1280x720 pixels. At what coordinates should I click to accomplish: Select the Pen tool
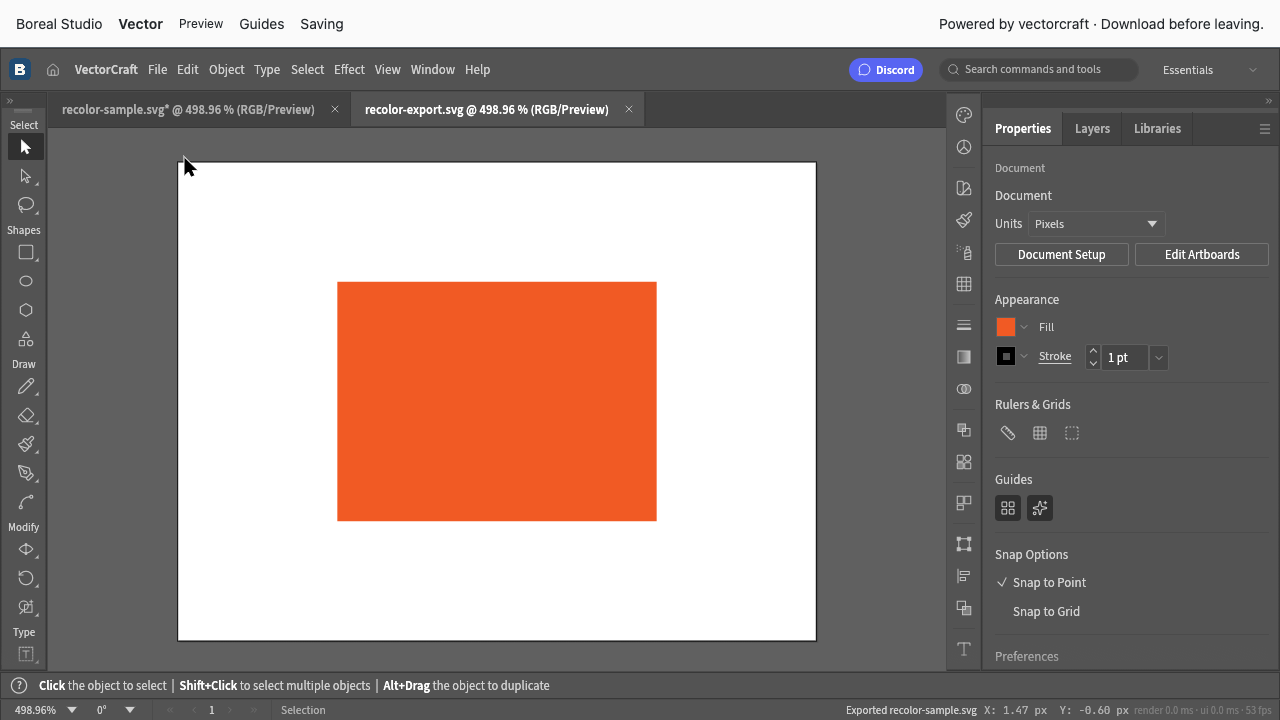pos(26,474)
